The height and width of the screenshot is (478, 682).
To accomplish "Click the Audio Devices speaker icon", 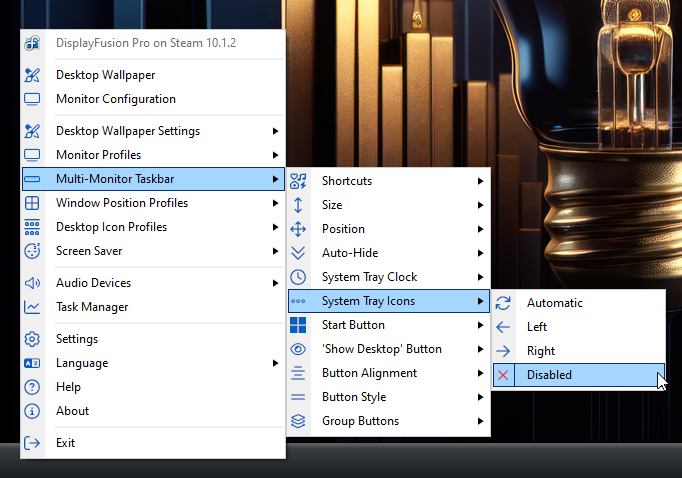I will point(32,283).
